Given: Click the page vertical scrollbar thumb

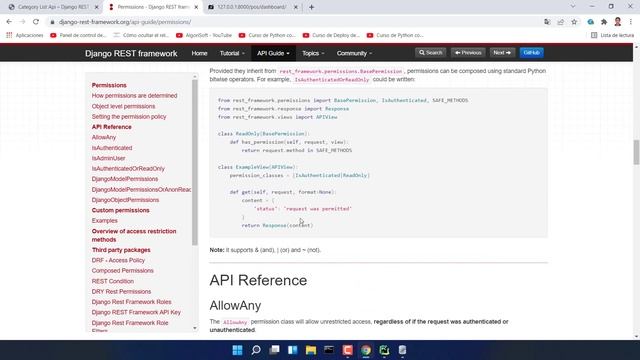Looking at the screenshot, I should tap(636, 152).
